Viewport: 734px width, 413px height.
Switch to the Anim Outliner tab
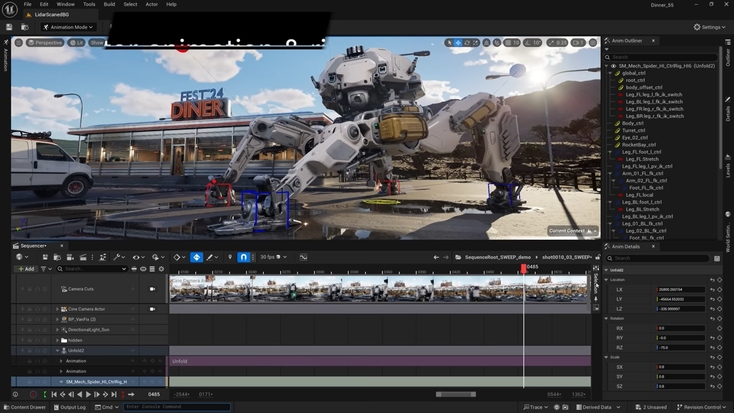click(x=627, y=41)
